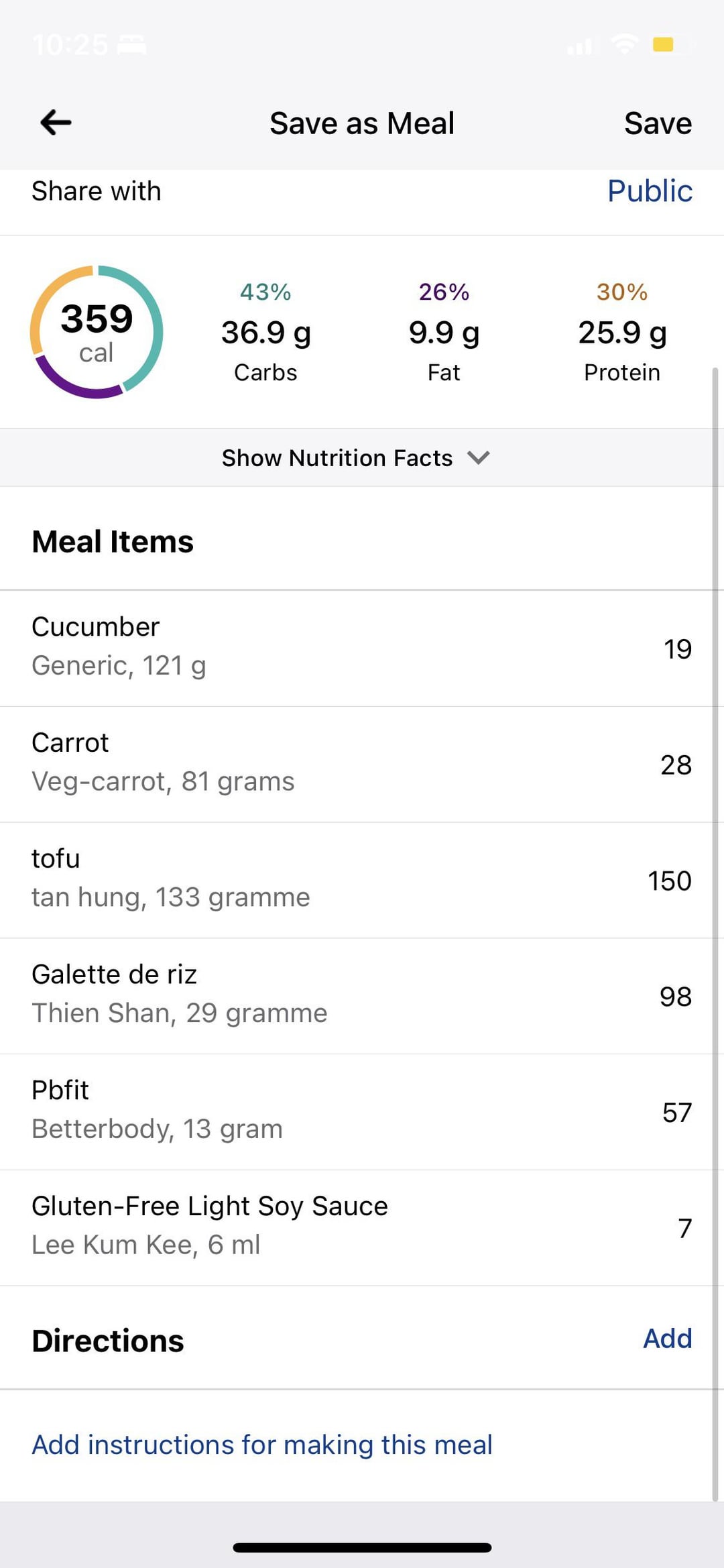Tap Add instructions for making this meal
Image resolution: width=724 pixels, height=1568 pixels.
tap(262, 1445)
